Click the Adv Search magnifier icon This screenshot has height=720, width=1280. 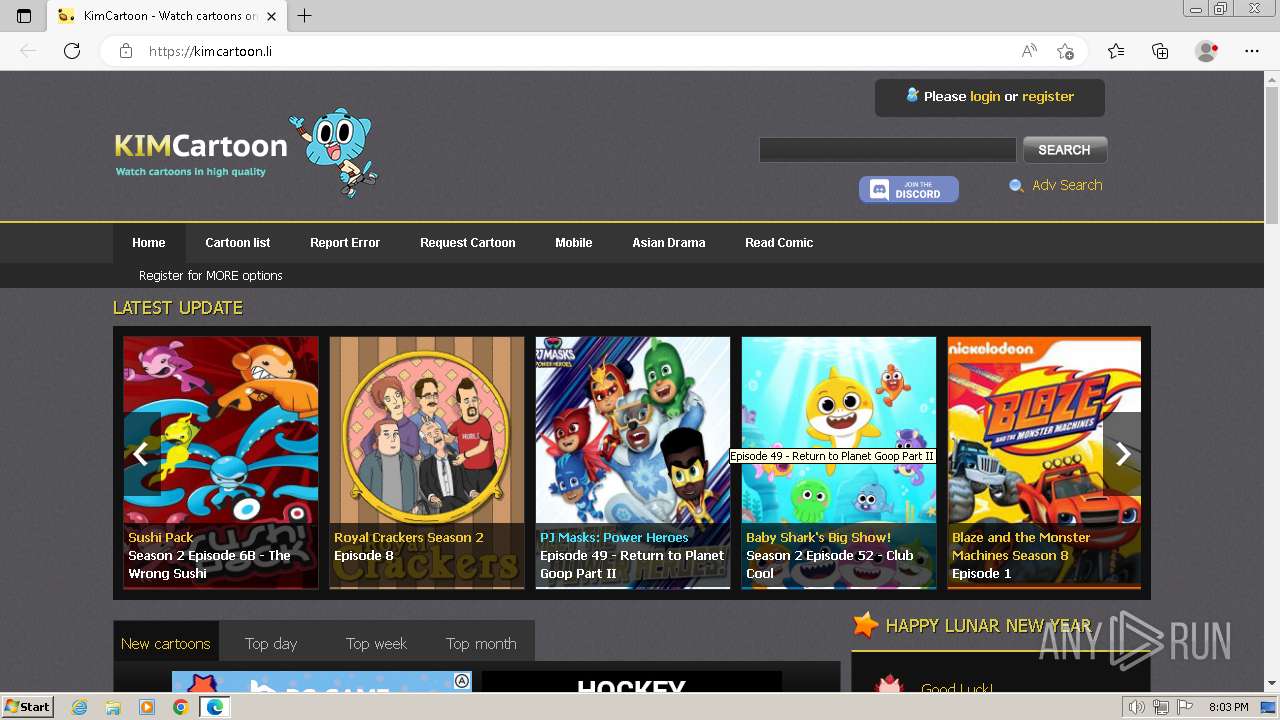tap(1016, 186)
